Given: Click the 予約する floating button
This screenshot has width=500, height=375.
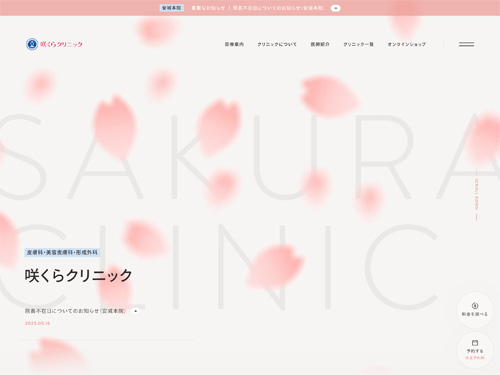Looking at the screenshot, I should 475,350.
